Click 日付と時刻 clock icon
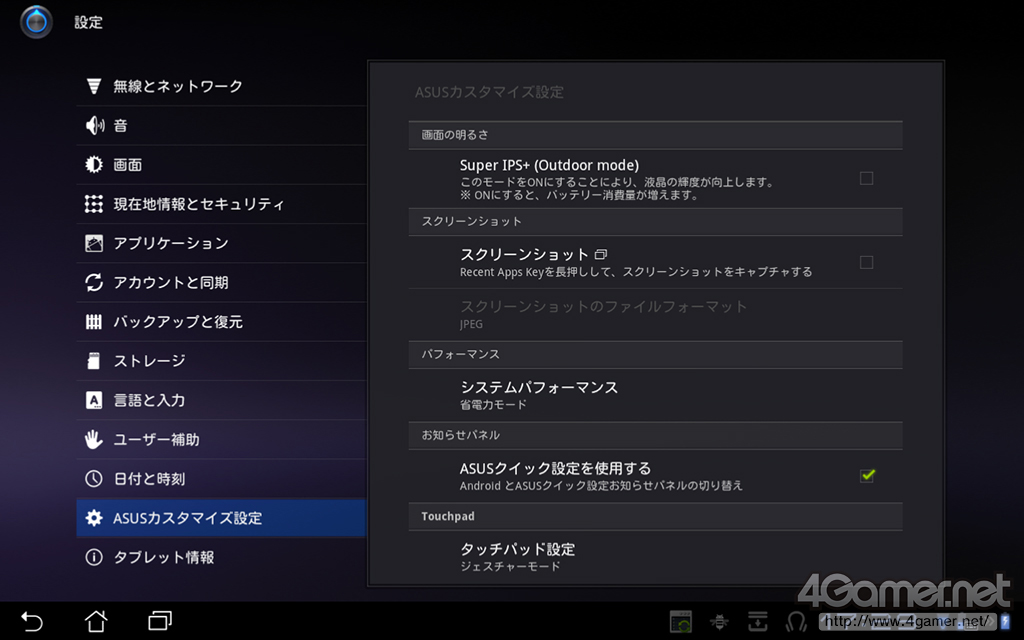1024x640 pixels. click(x=94, y=479)
